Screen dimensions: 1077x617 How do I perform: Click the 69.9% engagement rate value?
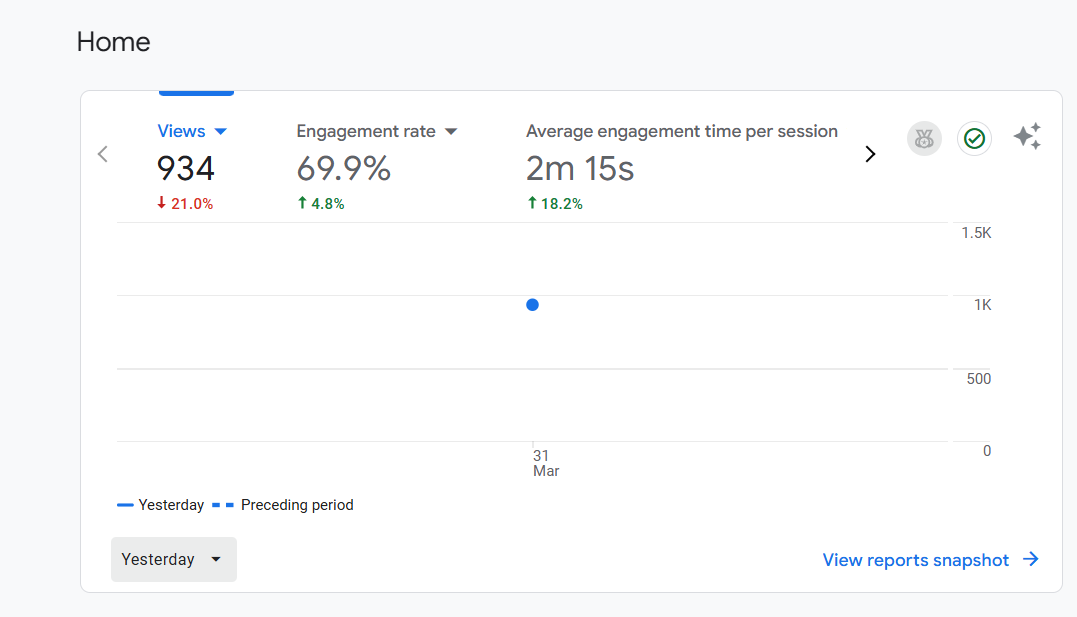(343, 168)
